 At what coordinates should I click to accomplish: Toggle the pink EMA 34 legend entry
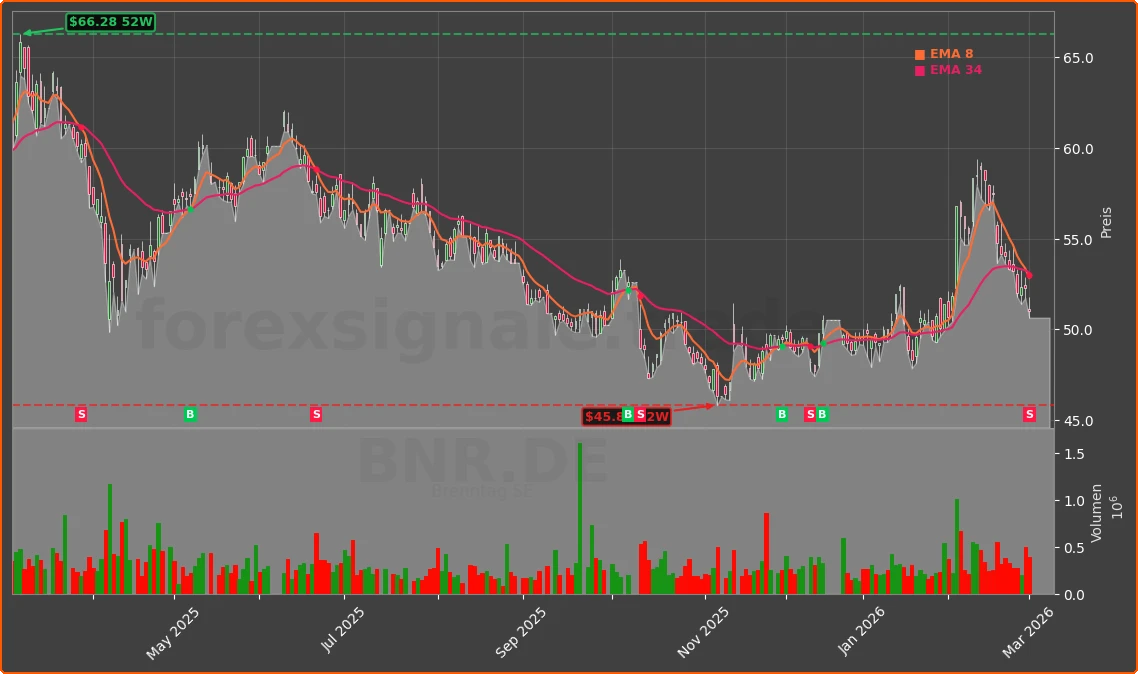(949, 71)
